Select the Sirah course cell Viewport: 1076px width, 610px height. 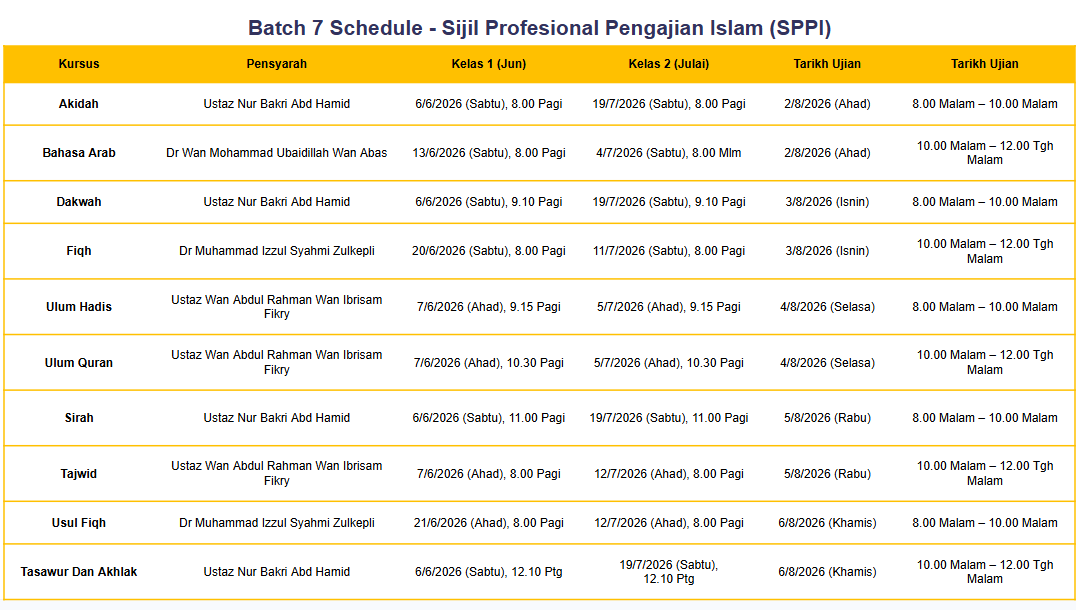[x=79, y=418]
